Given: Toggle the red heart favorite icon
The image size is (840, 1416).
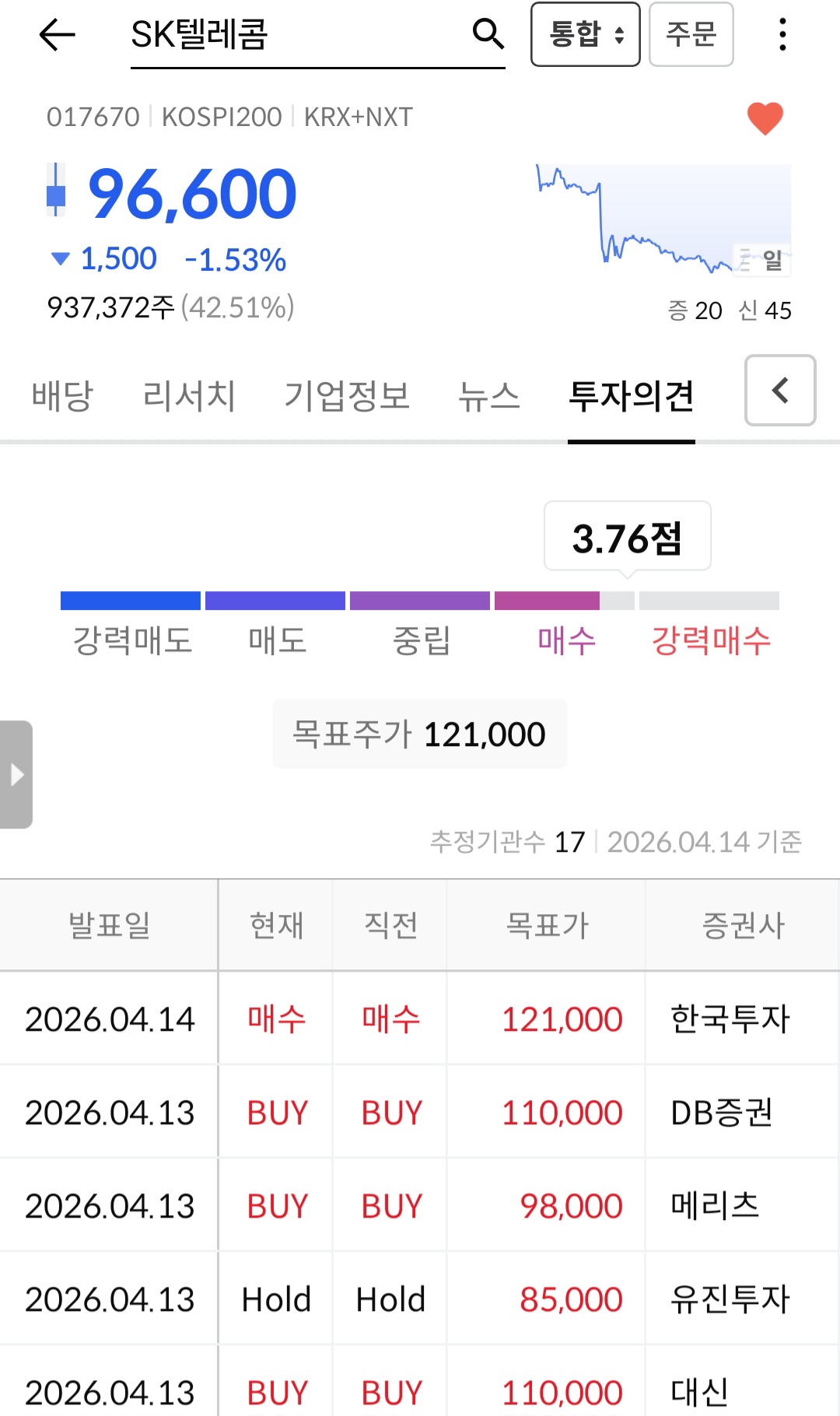Looking at the screenshot, I should [765, 118].
